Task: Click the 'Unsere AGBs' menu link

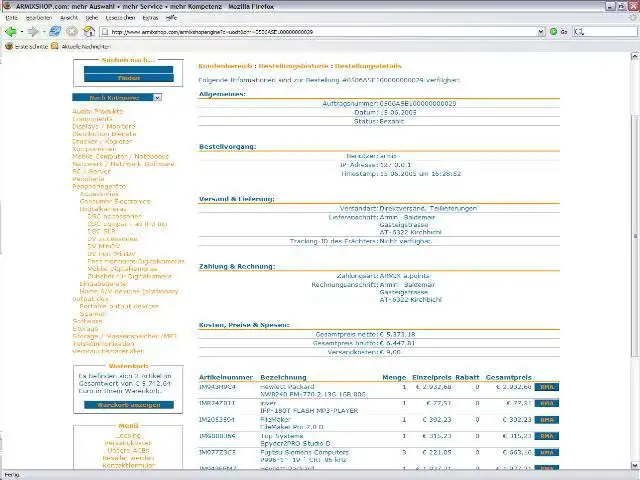Action: 129,451
